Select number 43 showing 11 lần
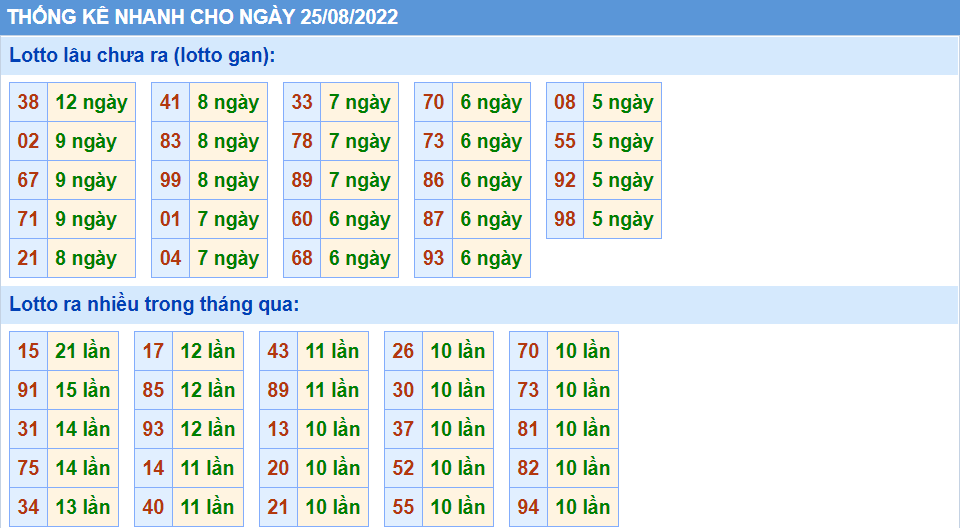 tap(278, 351)
